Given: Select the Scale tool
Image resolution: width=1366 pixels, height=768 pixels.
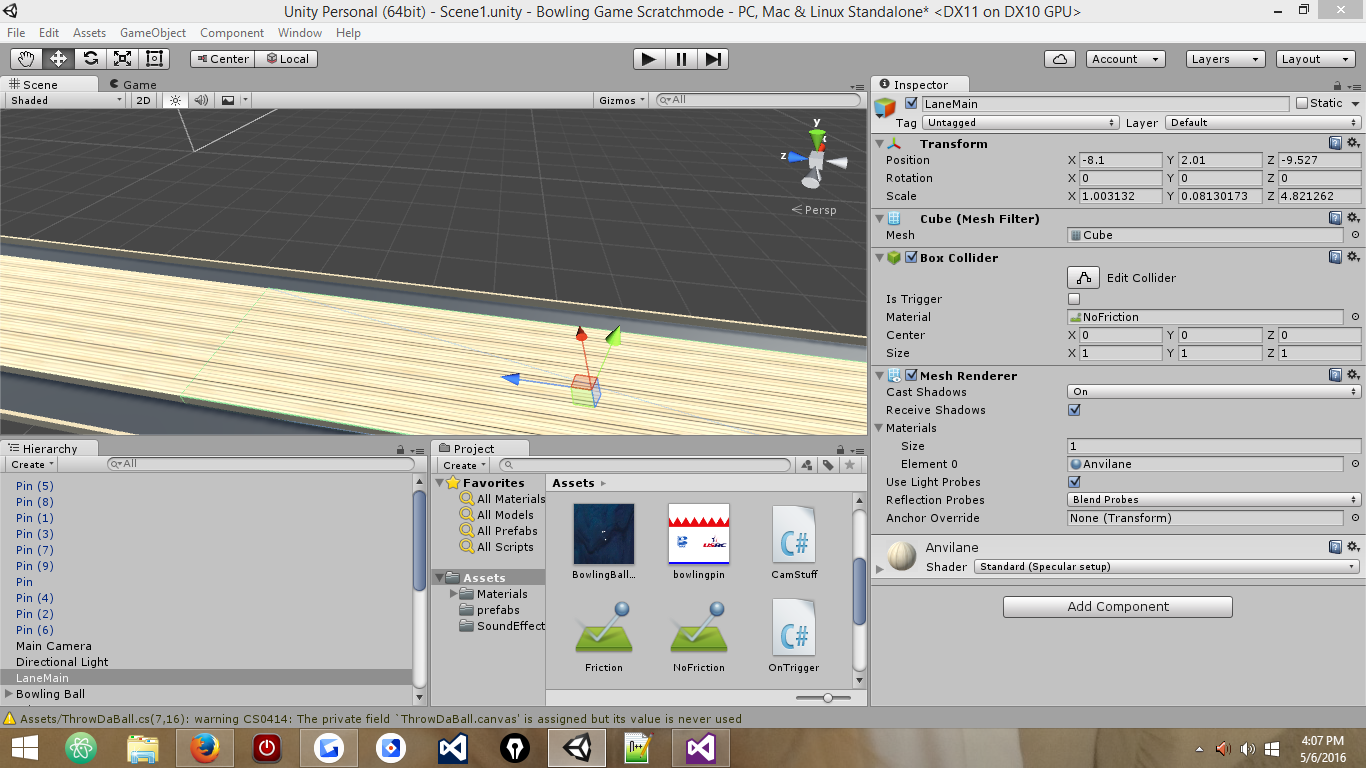Looking at the screenshot, I should (x=122, y=59).
